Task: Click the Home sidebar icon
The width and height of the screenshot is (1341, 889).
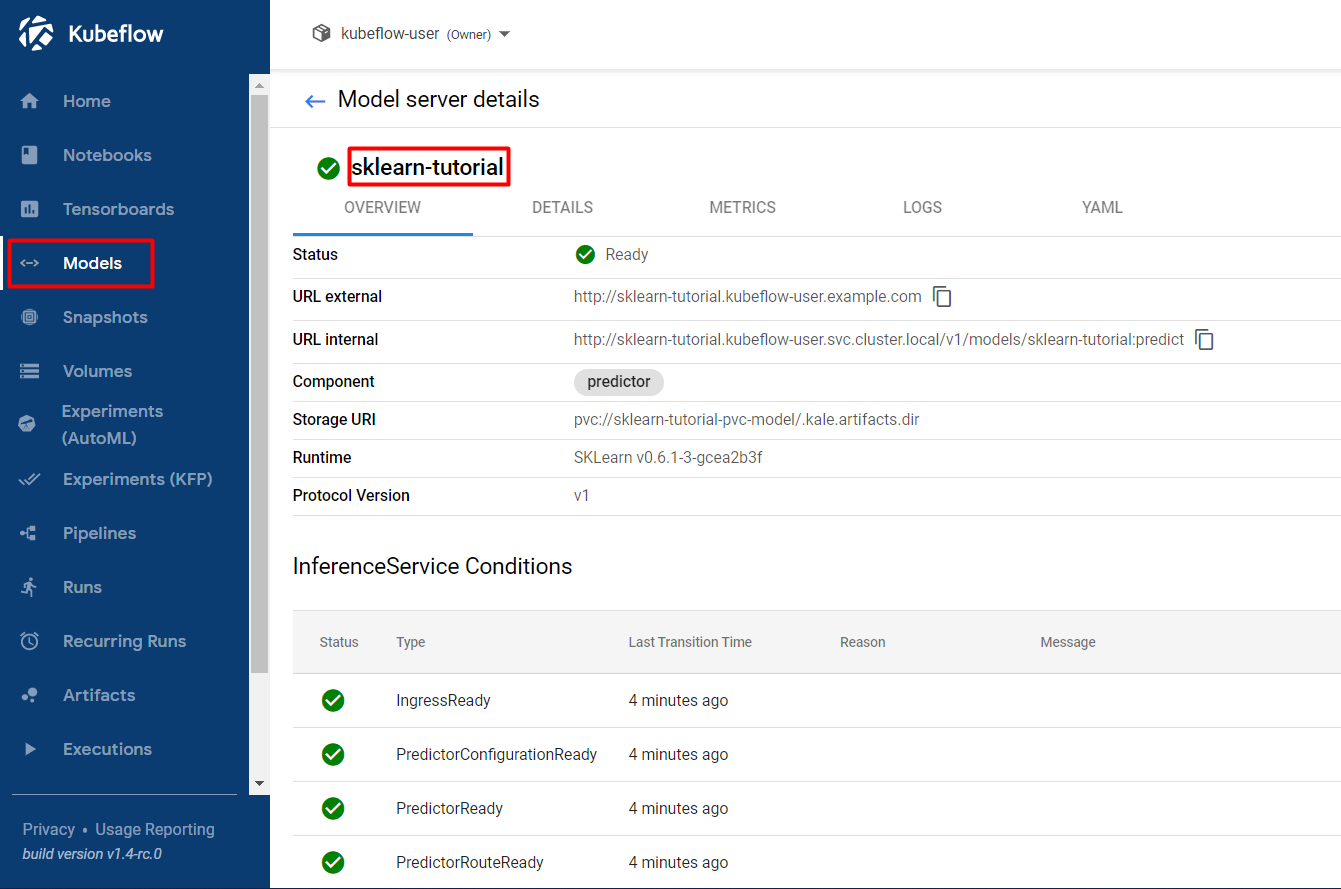Action: coord(30,101)
